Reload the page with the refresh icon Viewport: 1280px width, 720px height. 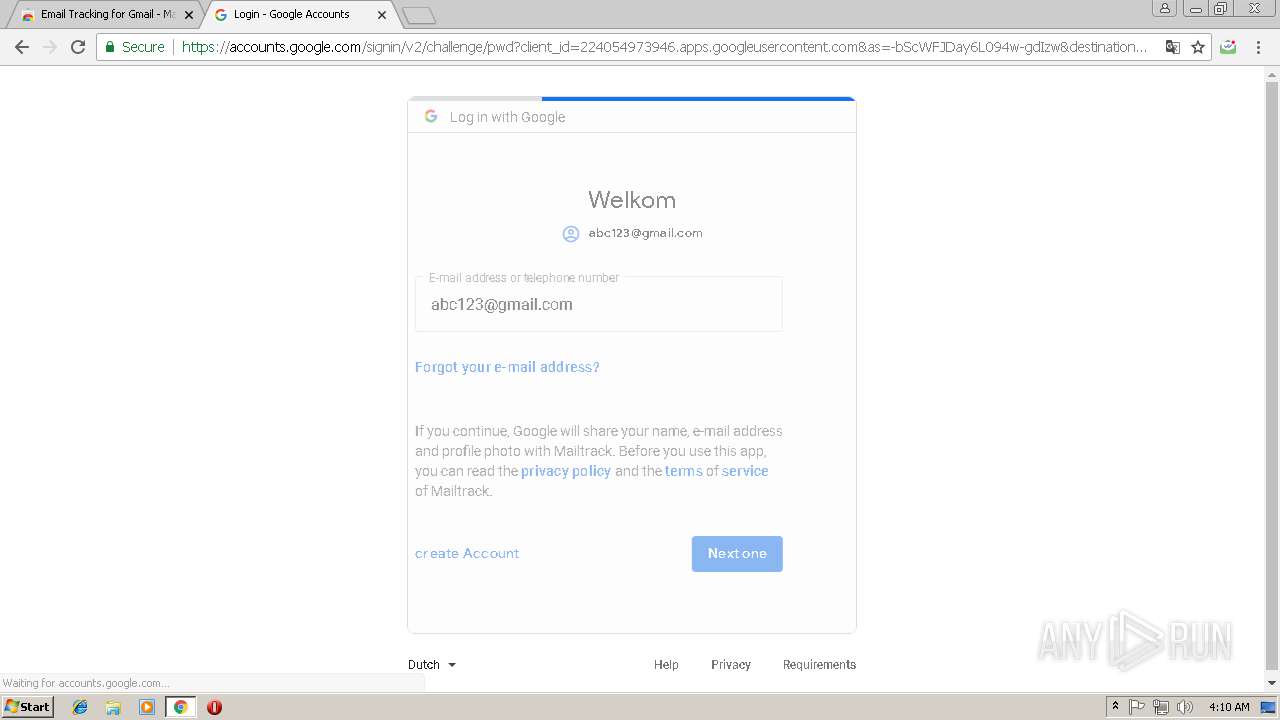(78, 47)
